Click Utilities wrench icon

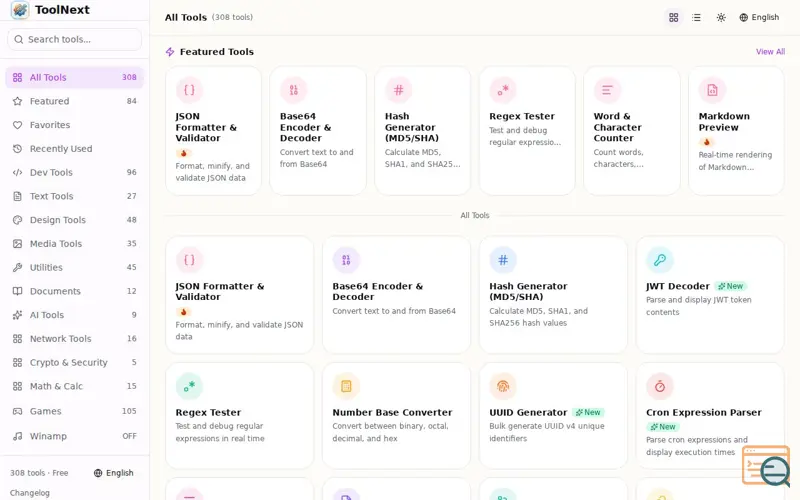(x=17, y=267)
